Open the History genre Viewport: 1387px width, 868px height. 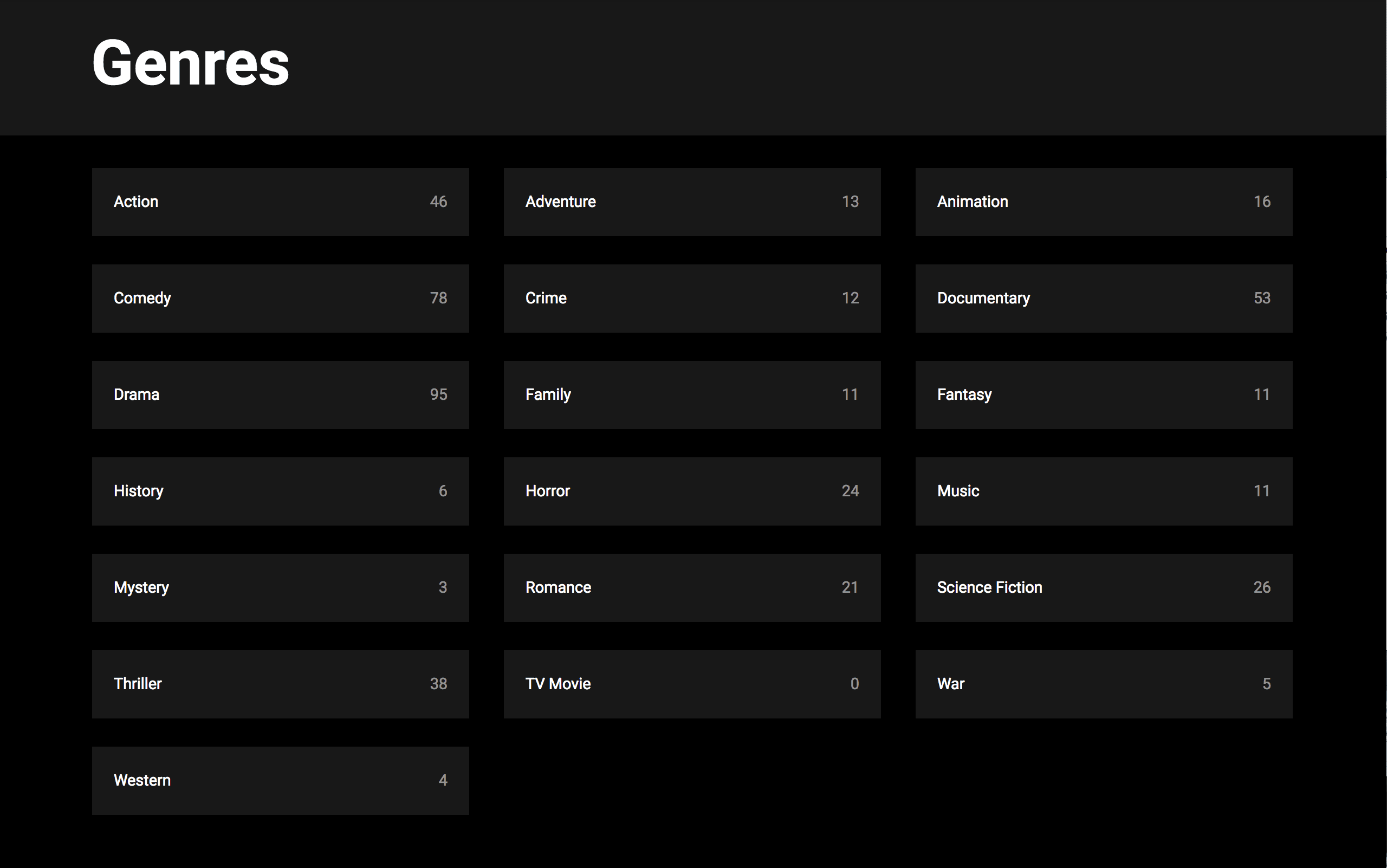click(280, 491)
